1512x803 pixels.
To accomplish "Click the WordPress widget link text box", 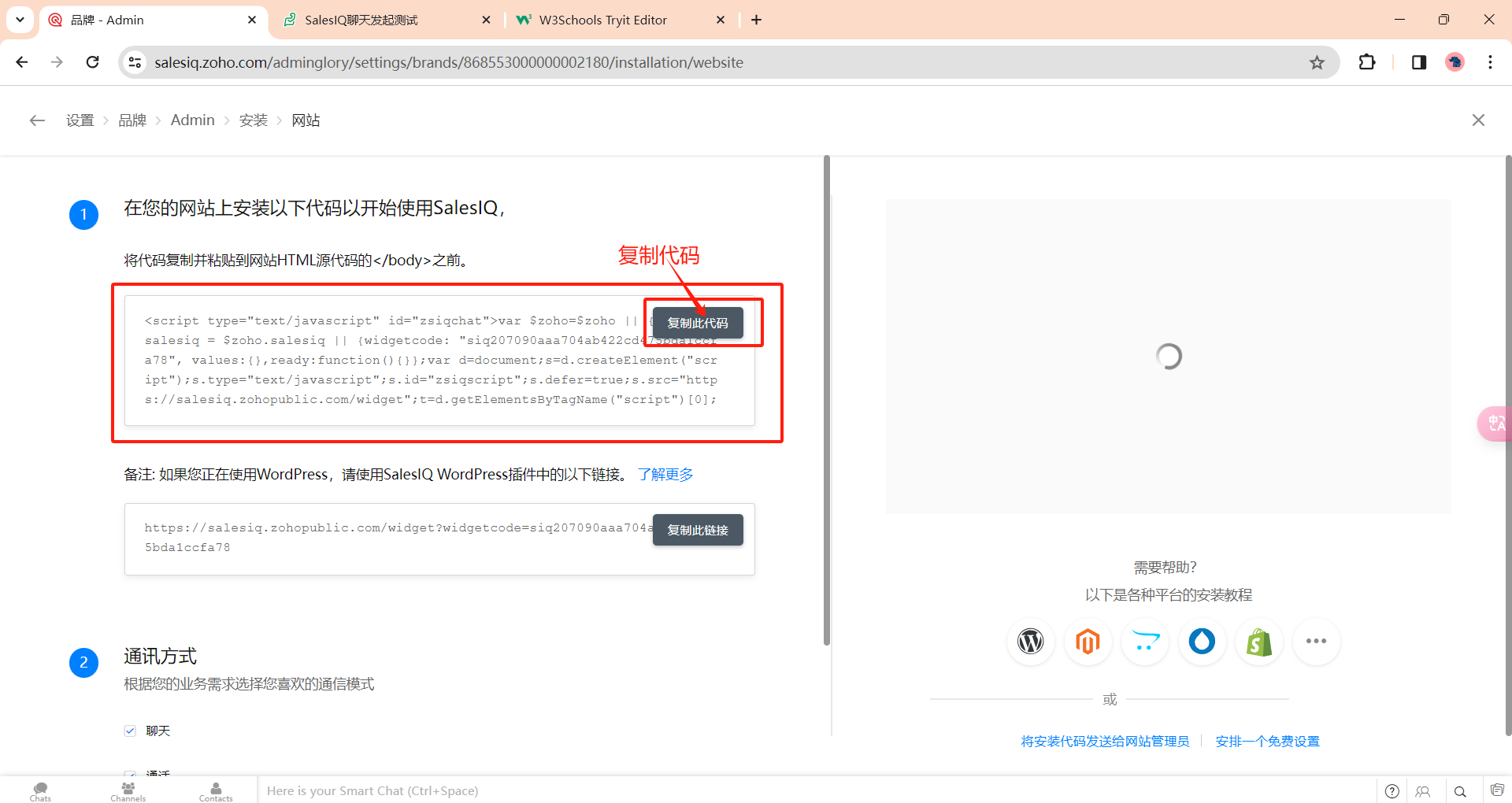I will coord(439,539).
